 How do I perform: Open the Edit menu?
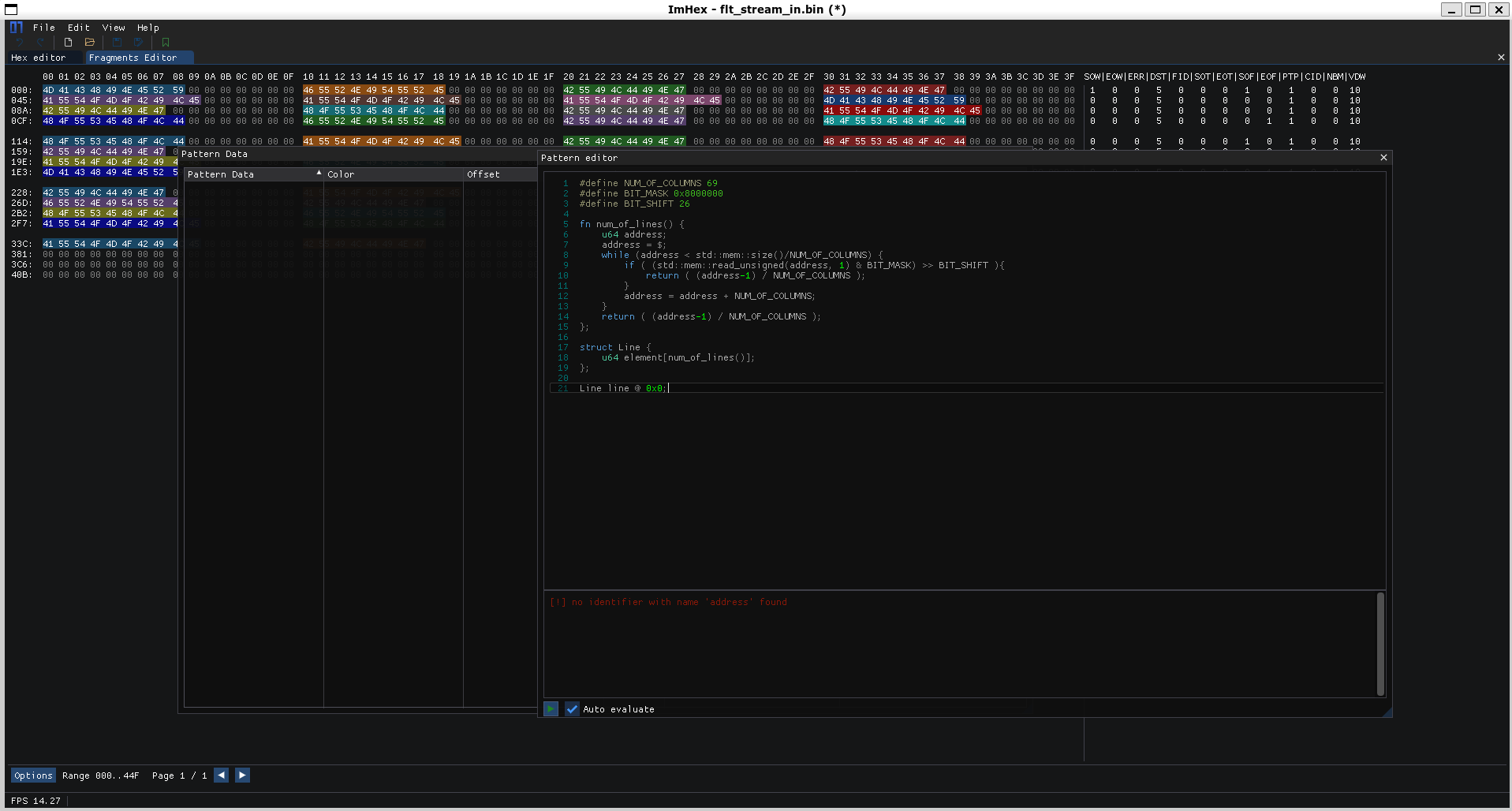(79, 28)
